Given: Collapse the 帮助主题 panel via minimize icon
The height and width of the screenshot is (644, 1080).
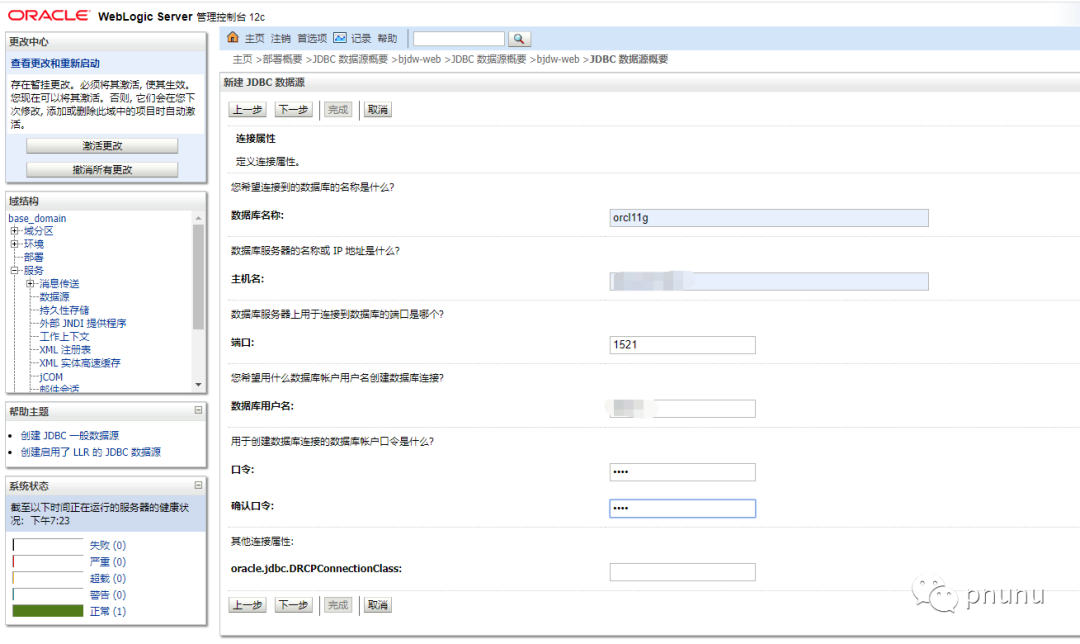Looking at the screenshot, I should coord(198,411).
